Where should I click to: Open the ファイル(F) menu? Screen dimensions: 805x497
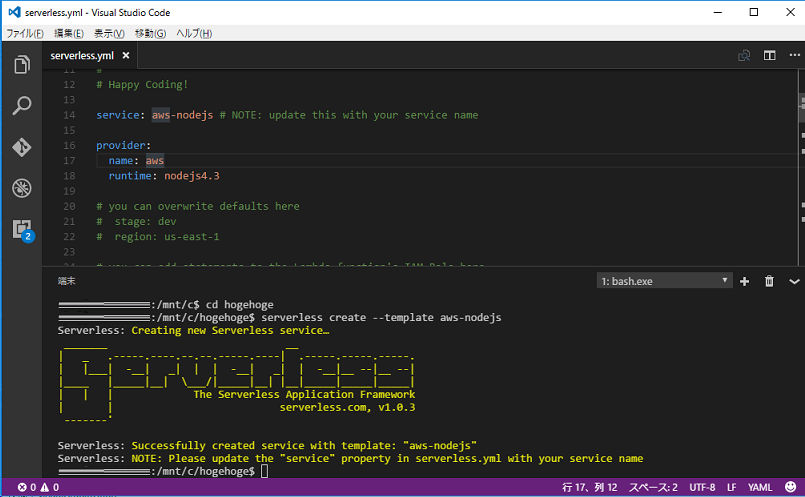[25, 33]
